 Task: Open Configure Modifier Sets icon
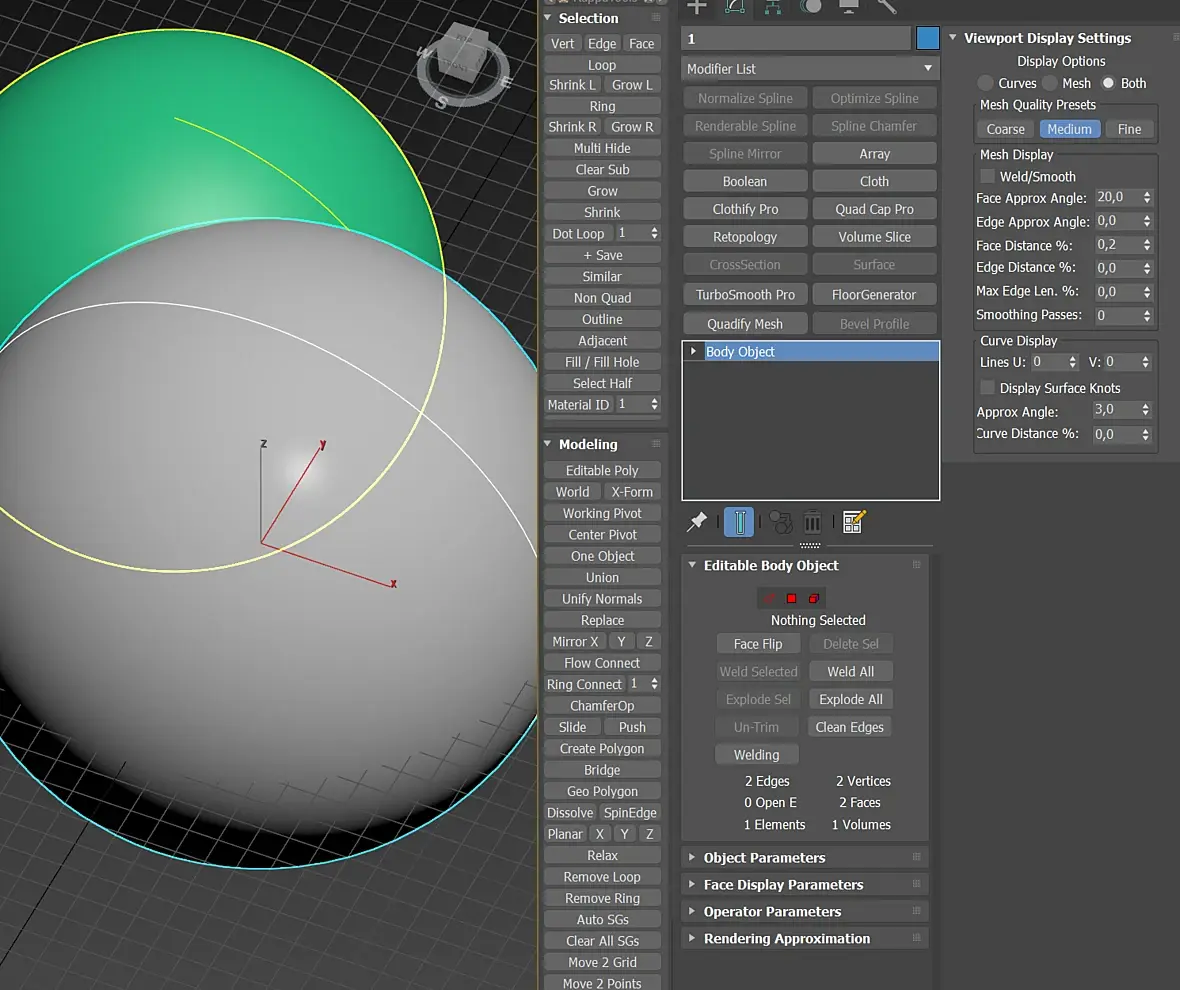tap(854, 521)
